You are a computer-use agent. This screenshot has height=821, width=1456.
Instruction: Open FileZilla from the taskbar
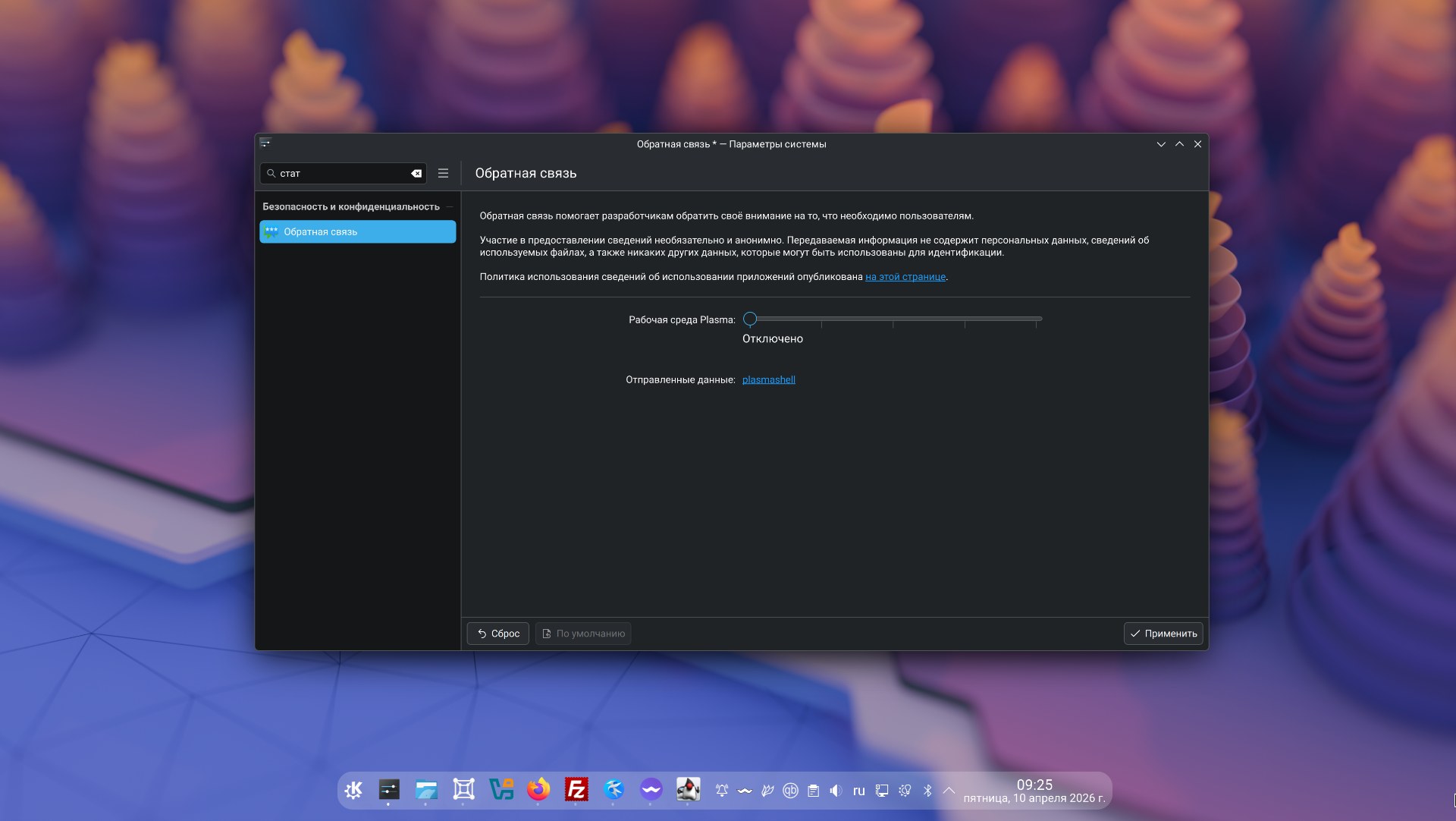pos(576,790)
